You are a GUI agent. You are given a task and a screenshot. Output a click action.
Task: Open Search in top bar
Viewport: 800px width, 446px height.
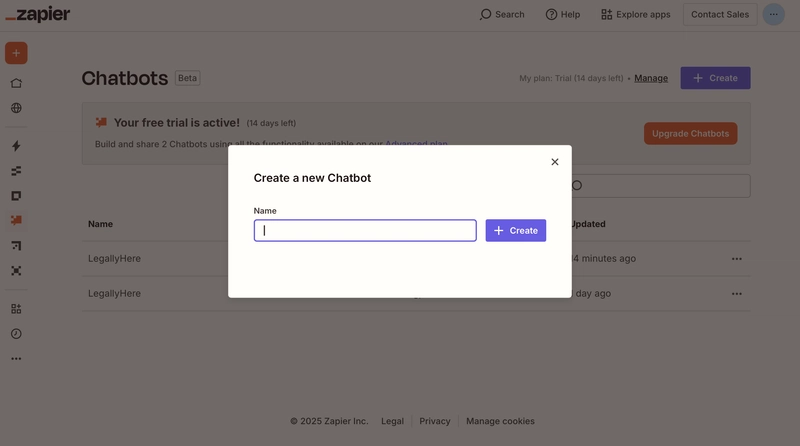pos(502,14)
